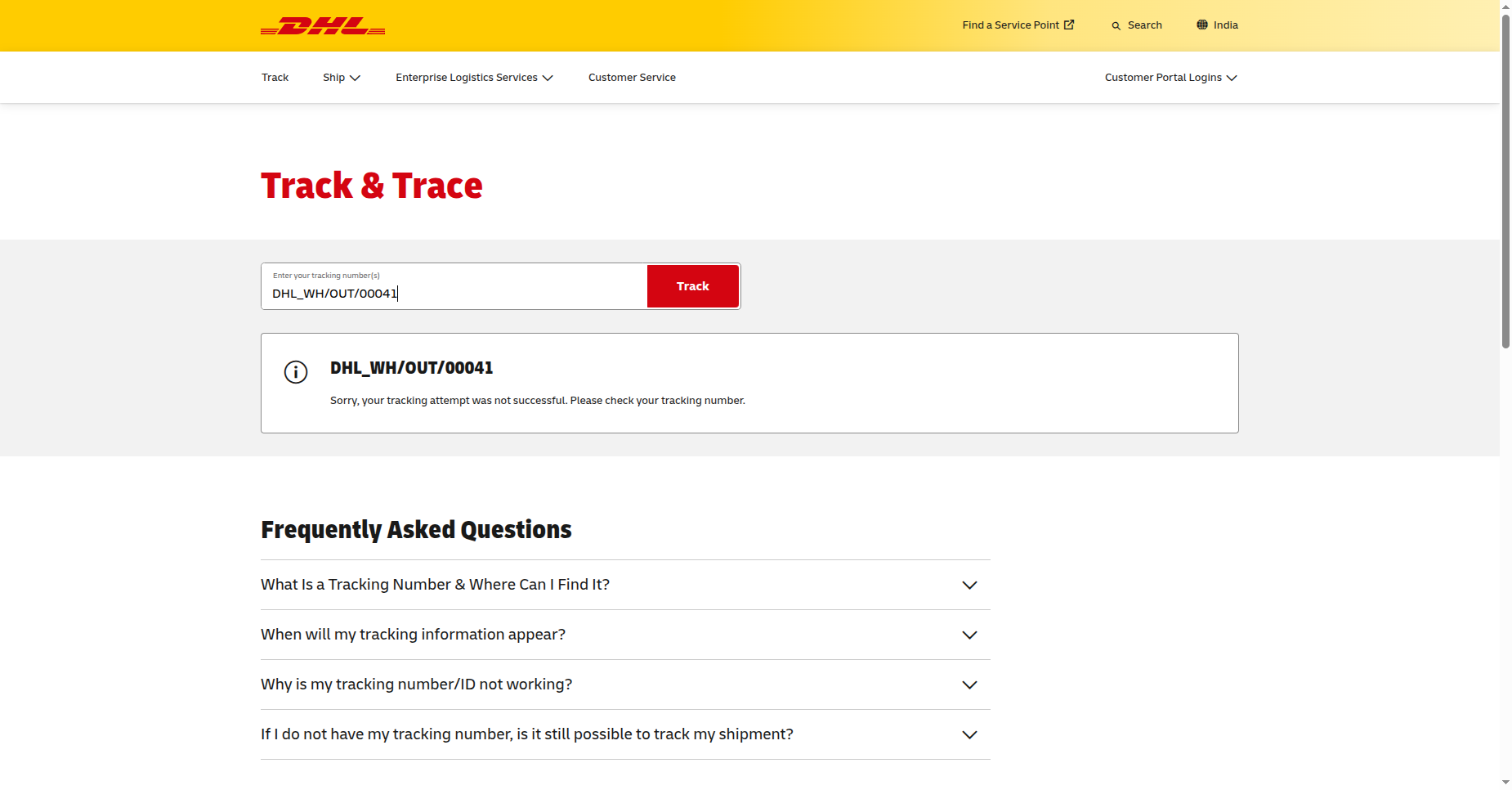Click the scrollbar up arrow
This screenshot has width=1512, height=790.
pyautogui.click(x=1505, y=6)
